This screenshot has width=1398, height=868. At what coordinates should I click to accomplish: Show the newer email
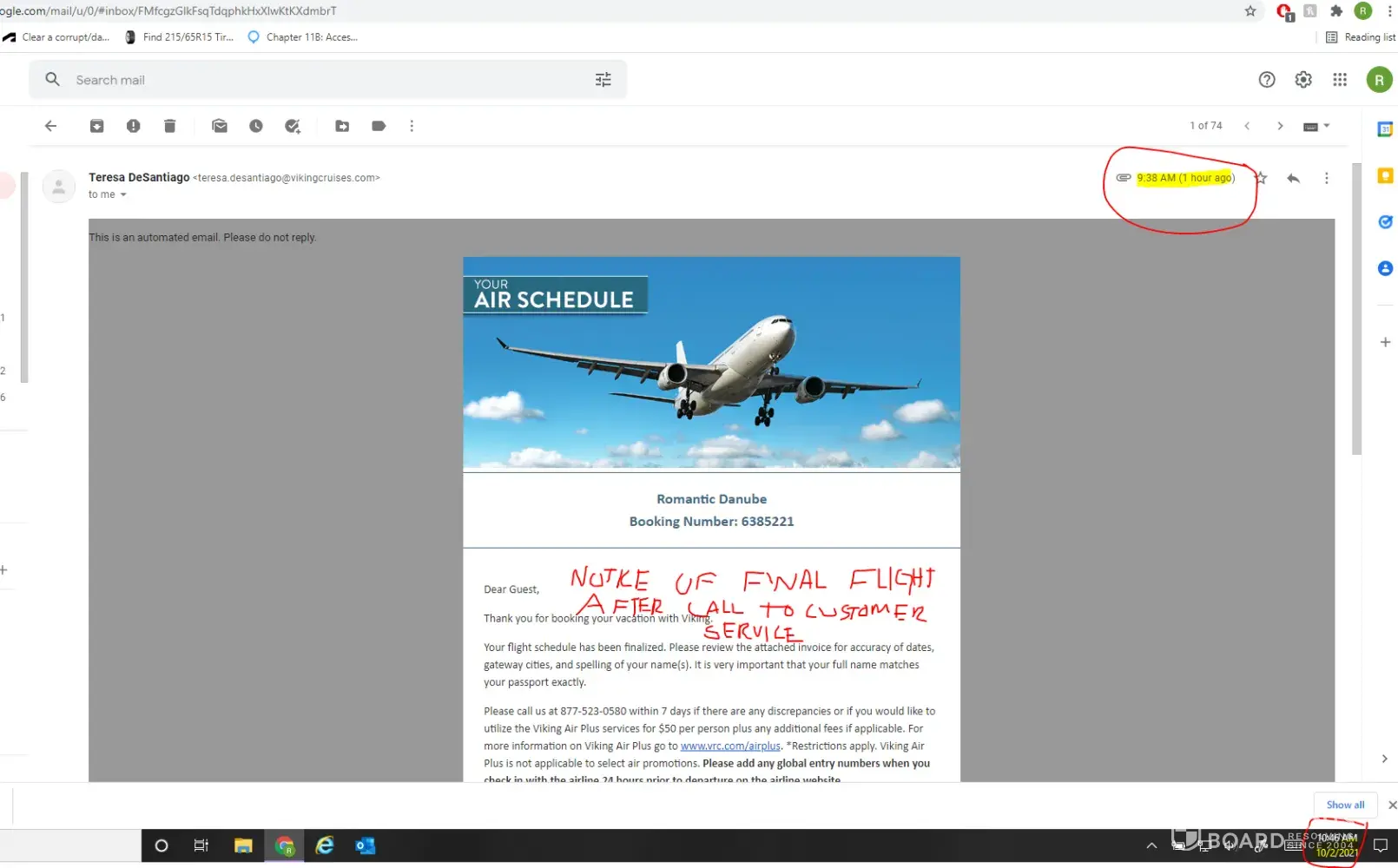point(1247,126)
